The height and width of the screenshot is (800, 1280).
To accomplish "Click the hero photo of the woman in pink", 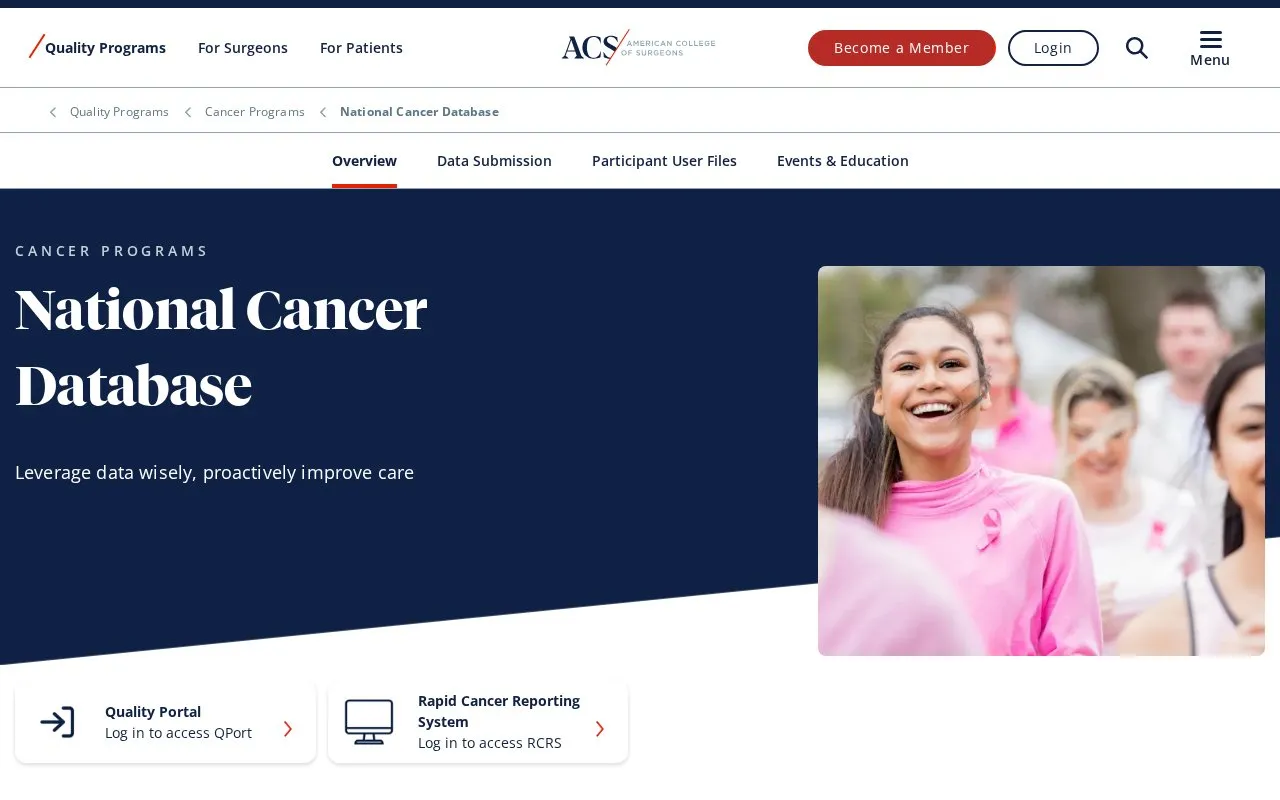I will pyautogui.click(x=1041, y=461).
